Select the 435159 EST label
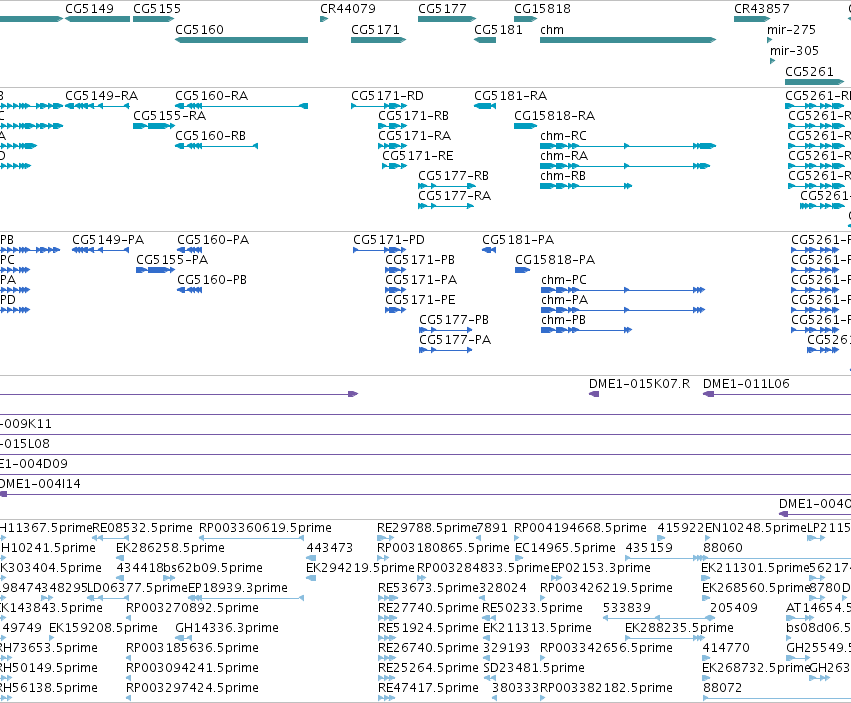 pos(649,548)
